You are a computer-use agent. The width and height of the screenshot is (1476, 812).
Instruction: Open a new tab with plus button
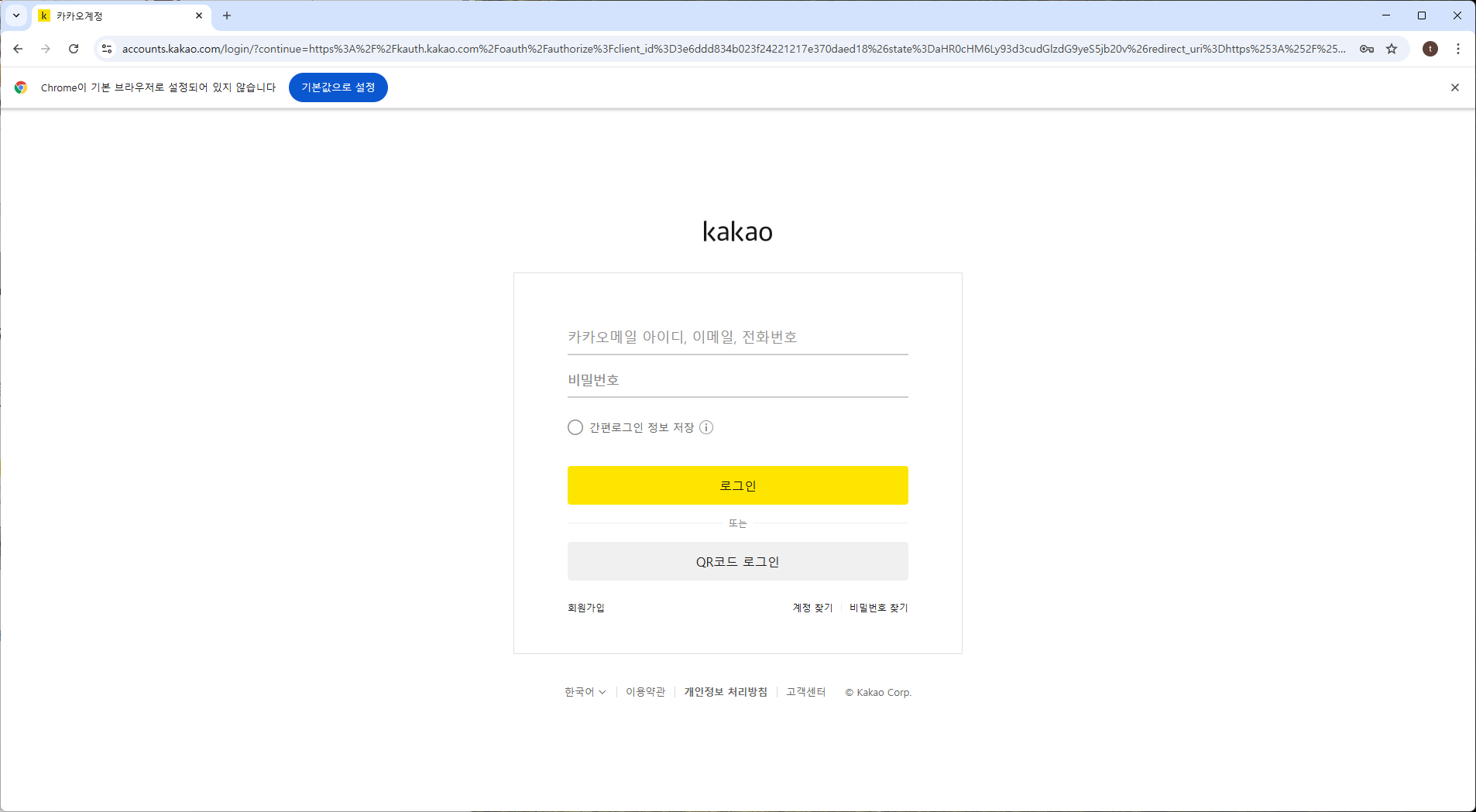click(x=227, y=15)
